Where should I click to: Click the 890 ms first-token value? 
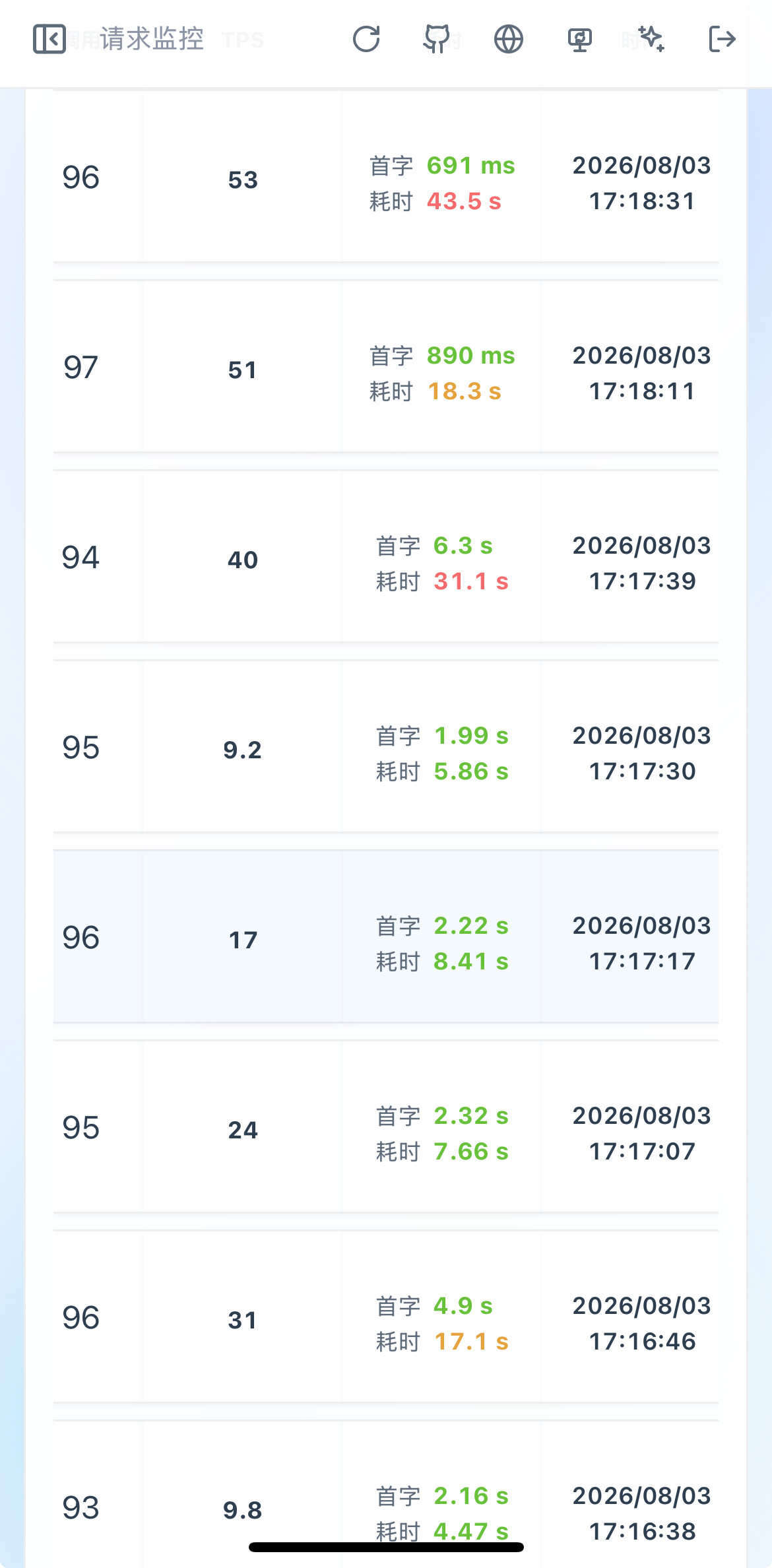pyautogui.click(x=471, y=356)
